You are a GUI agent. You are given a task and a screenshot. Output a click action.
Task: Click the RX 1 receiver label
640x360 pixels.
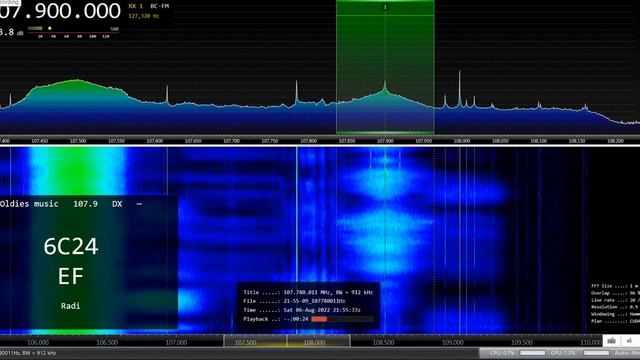pyautogui.click(x=136, y=6)
